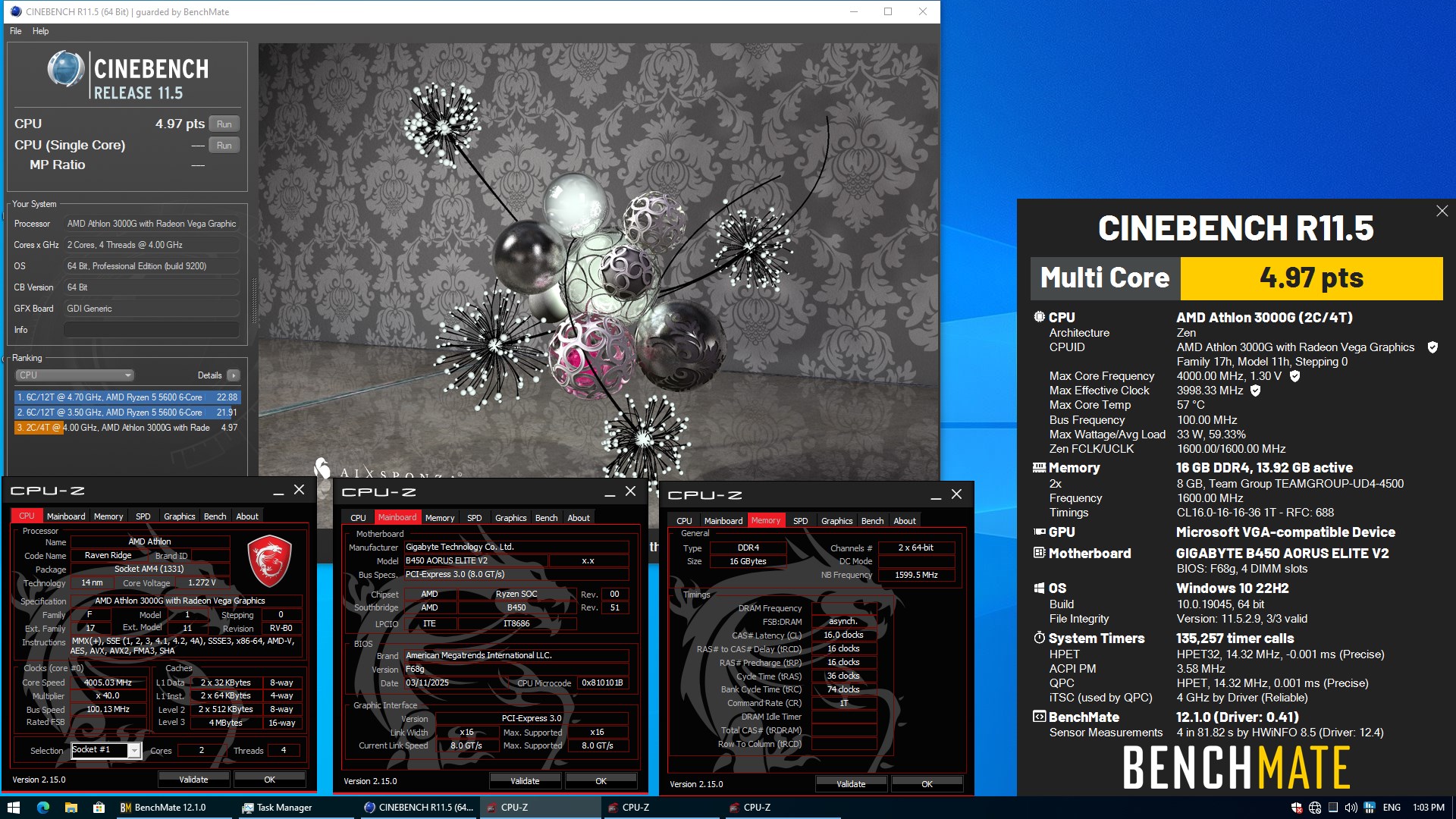Image resolution: width=1456 pixels, height=819 pixels.
Task: Click the NB Frequency value 1599.5 MHz
Action: [x=916, y=575]
